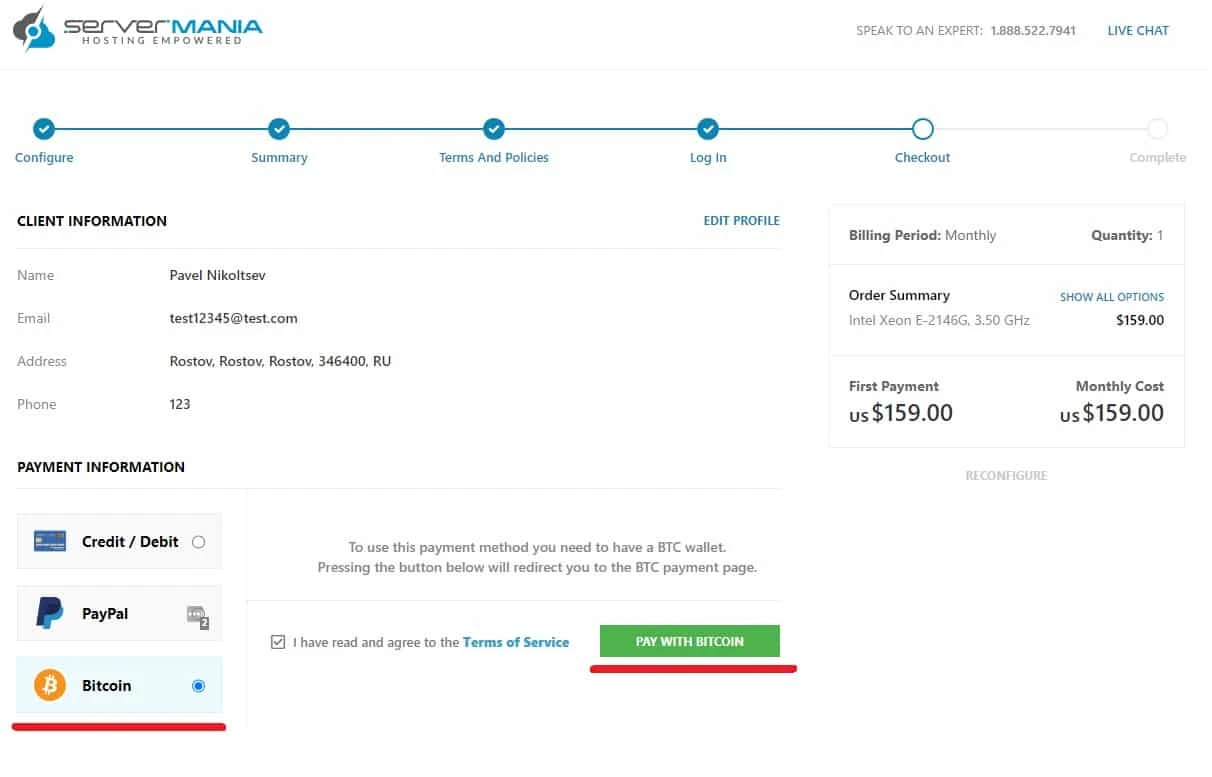Expand order details with Show All Options

(1112, 297)
